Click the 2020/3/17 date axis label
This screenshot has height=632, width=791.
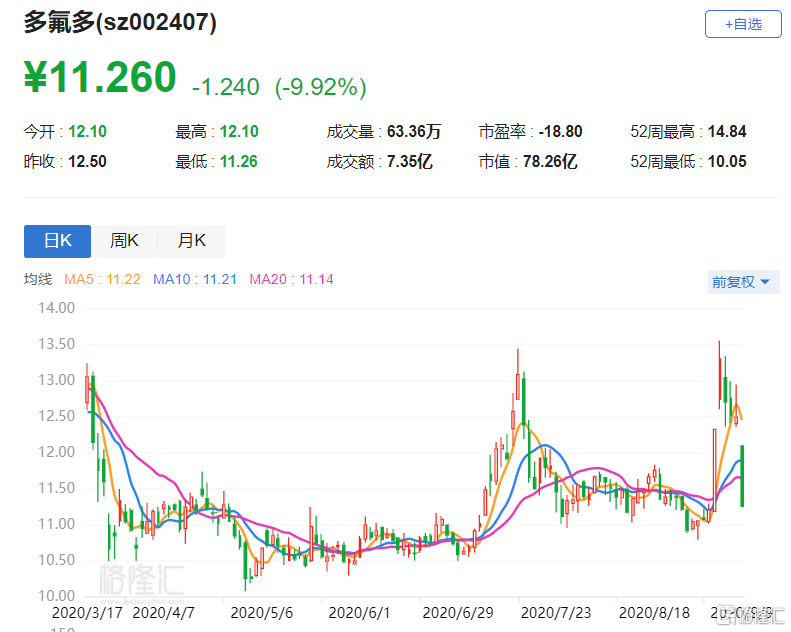(x=87, y=613)
